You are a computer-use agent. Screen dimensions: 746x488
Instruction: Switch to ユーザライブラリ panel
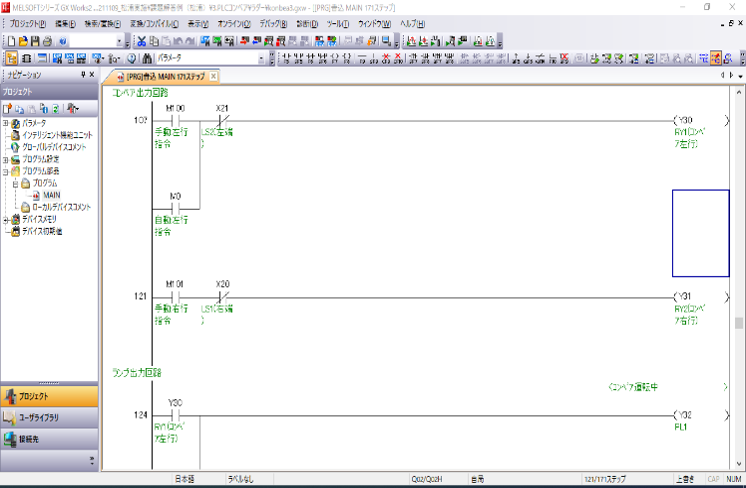click(50, 417)
